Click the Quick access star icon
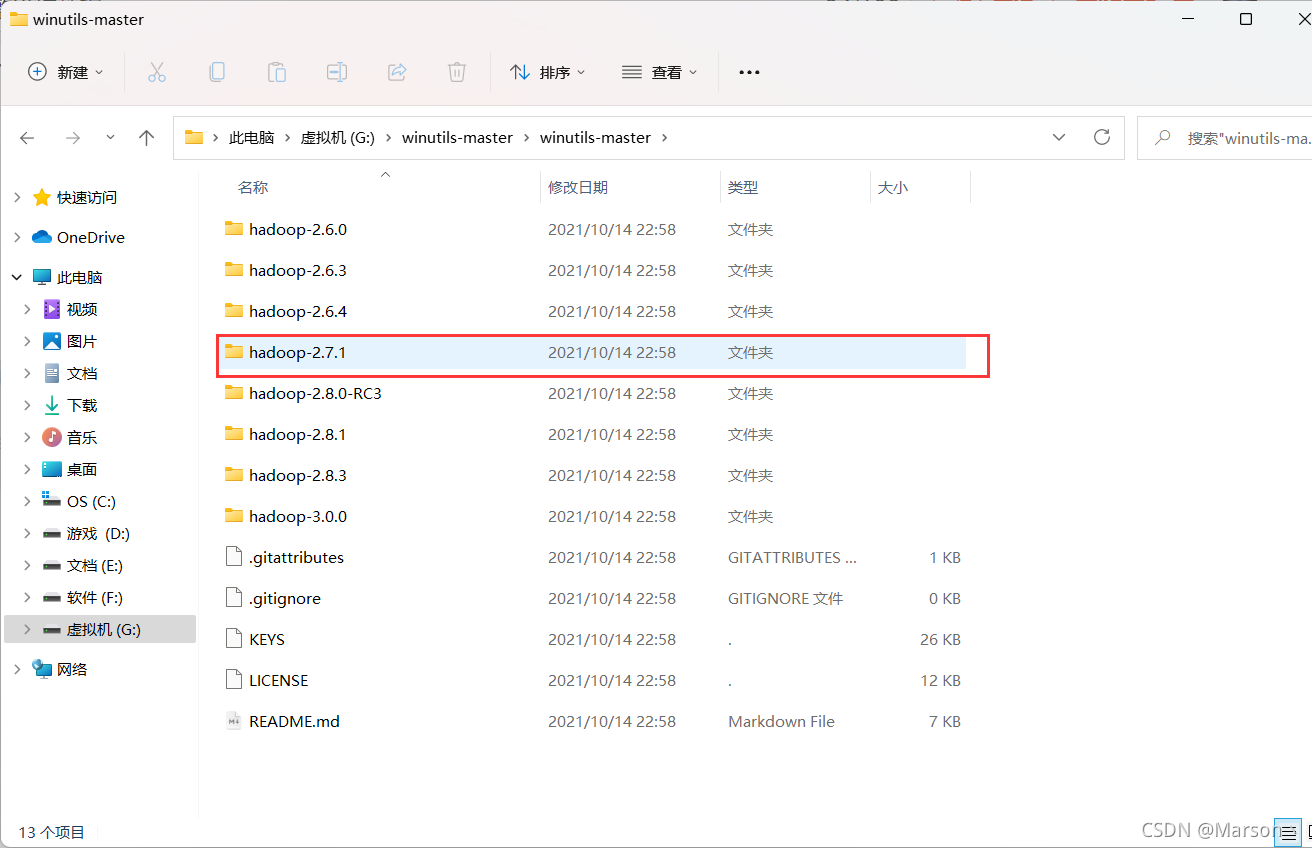This screenshot has width=1312, height=848. [42, 197]
